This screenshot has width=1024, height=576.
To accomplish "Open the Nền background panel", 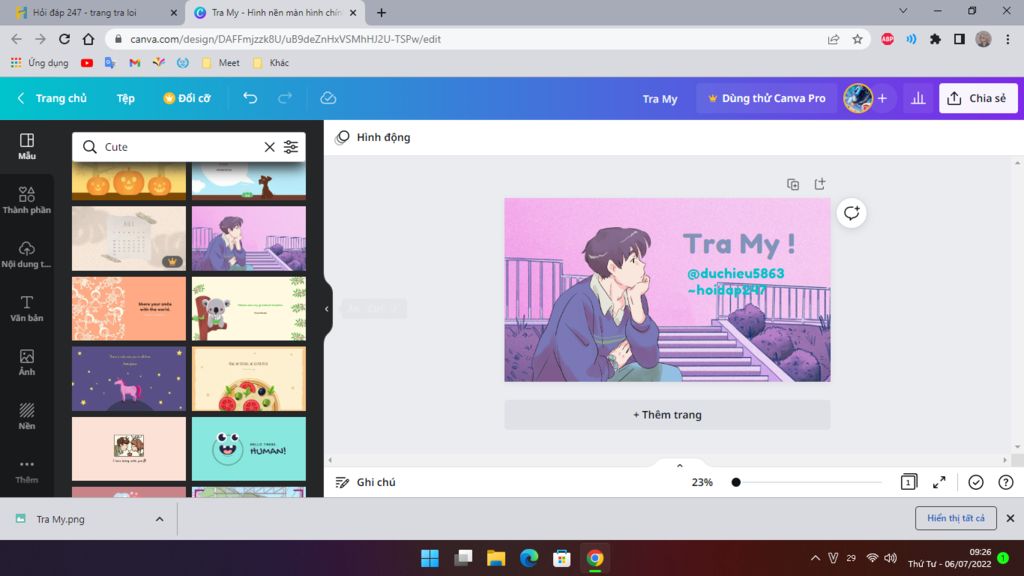I will click(x=27, y=417).
